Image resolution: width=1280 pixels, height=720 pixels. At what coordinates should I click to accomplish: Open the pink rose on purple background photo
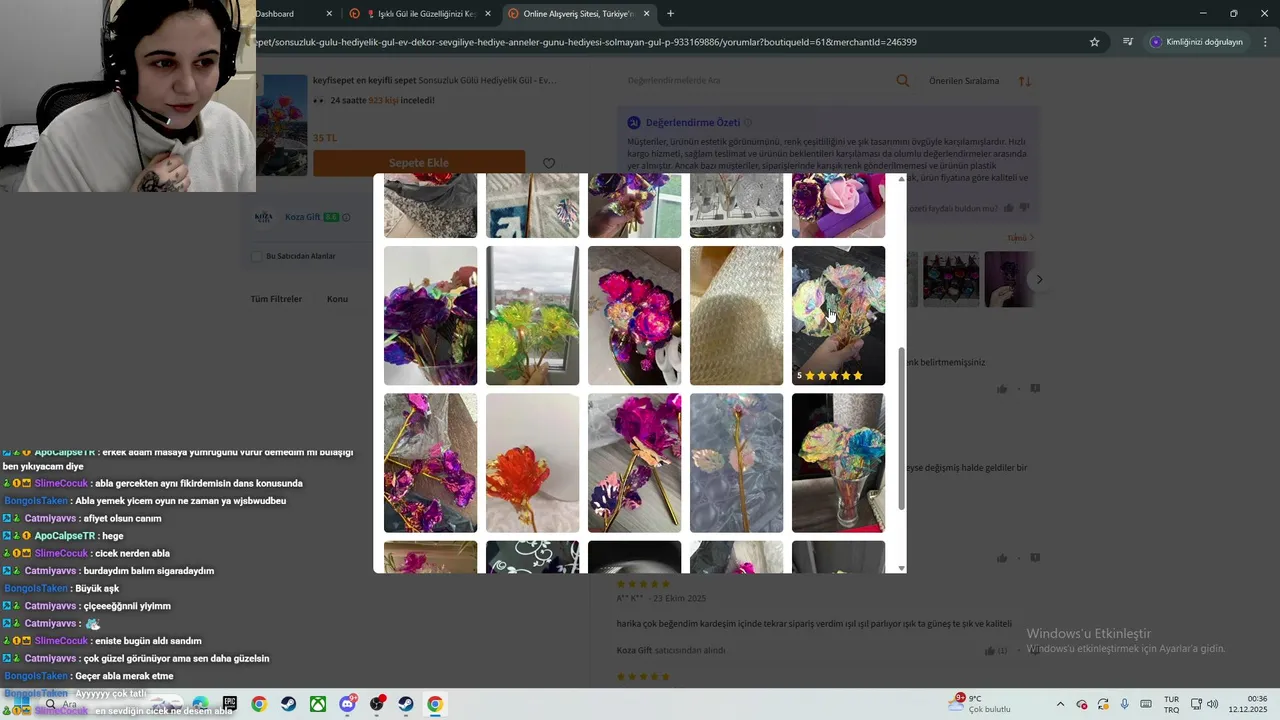838,205
